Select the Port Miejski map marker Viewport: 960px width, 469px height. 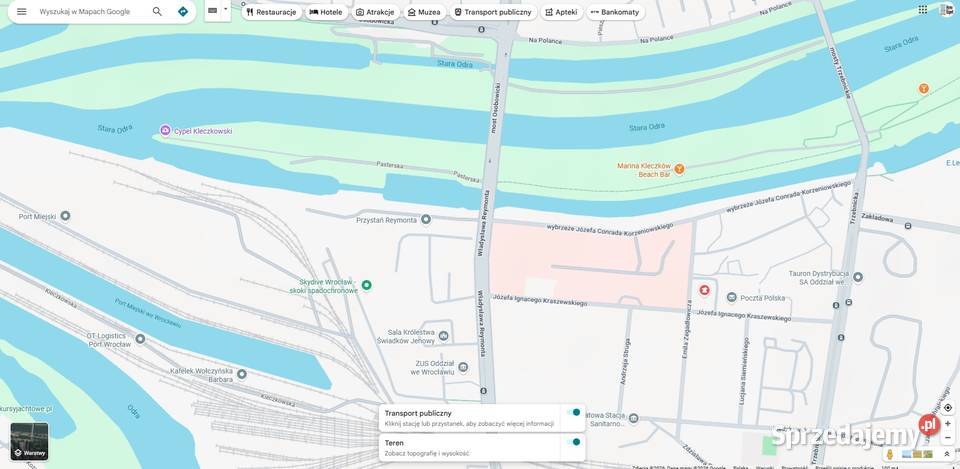[65, 216]
